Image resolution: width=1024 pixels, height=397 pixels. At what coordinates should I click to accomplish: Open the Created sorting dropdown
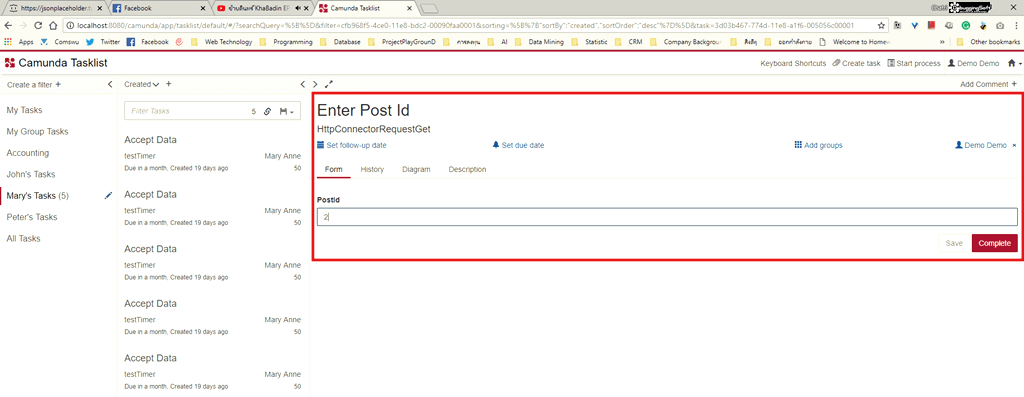click(x=142, y=84)
